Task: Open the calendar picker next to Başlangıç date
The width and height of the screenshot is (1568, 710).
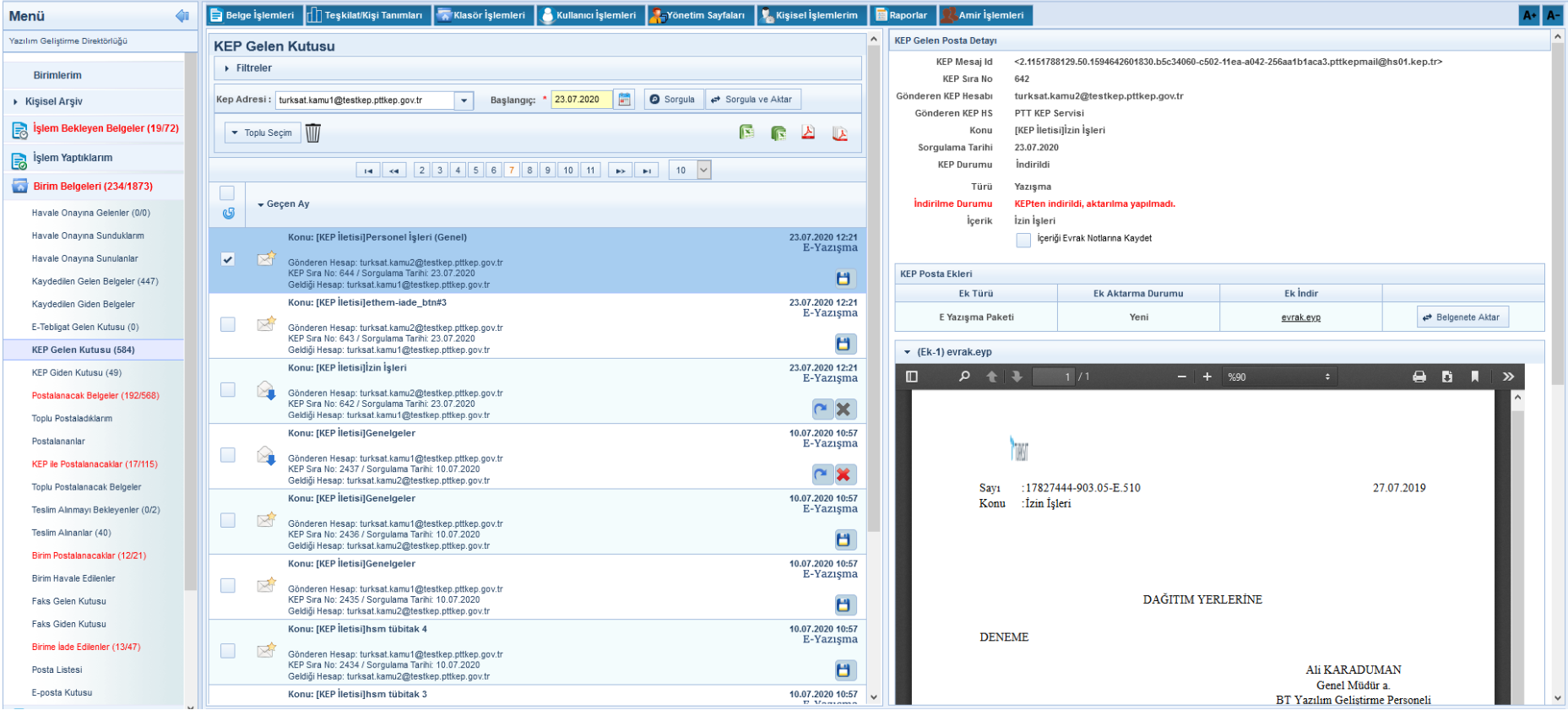Action: (625, 100)
